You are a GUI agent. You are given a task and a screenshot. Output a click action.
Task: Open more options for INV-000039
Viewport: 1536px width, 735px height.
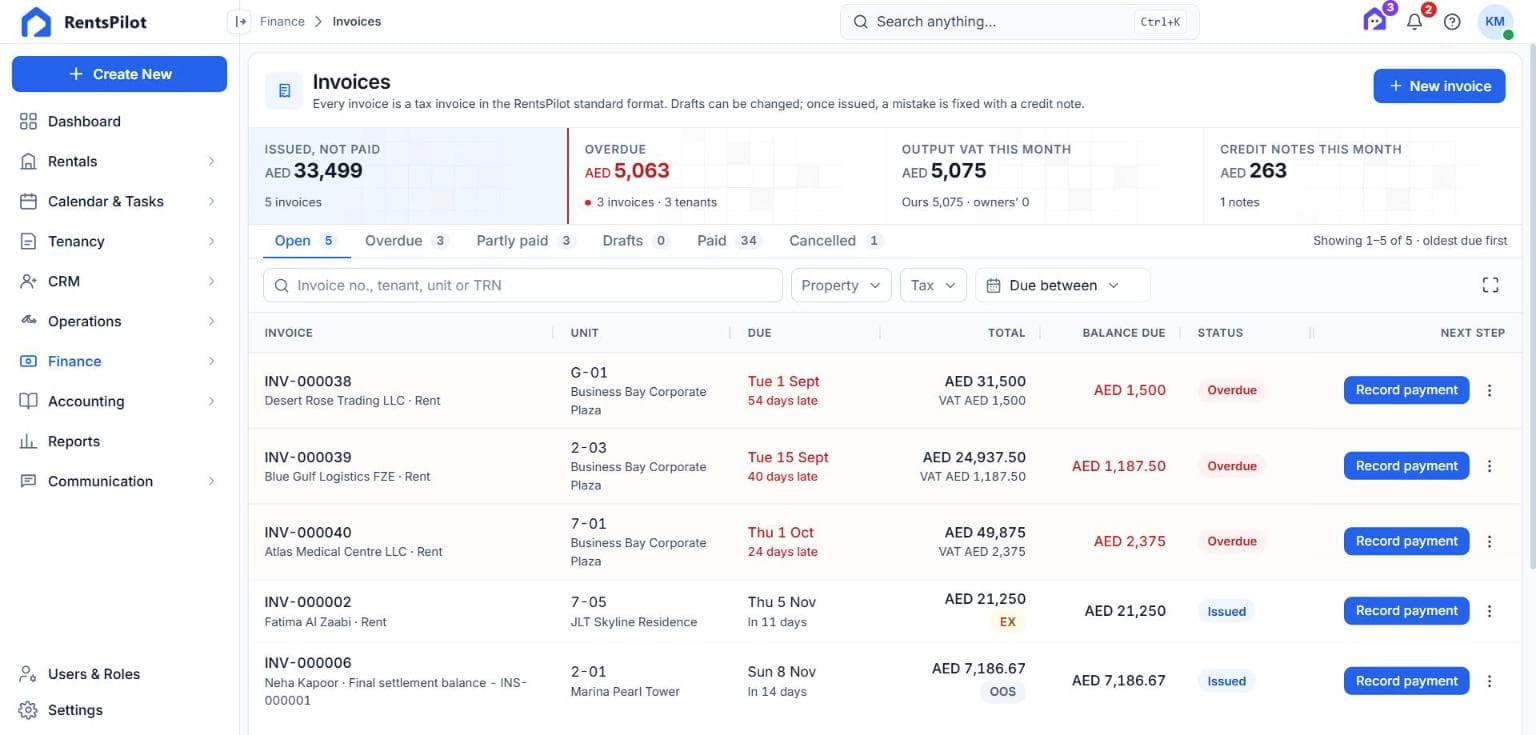pos(1490,466)
